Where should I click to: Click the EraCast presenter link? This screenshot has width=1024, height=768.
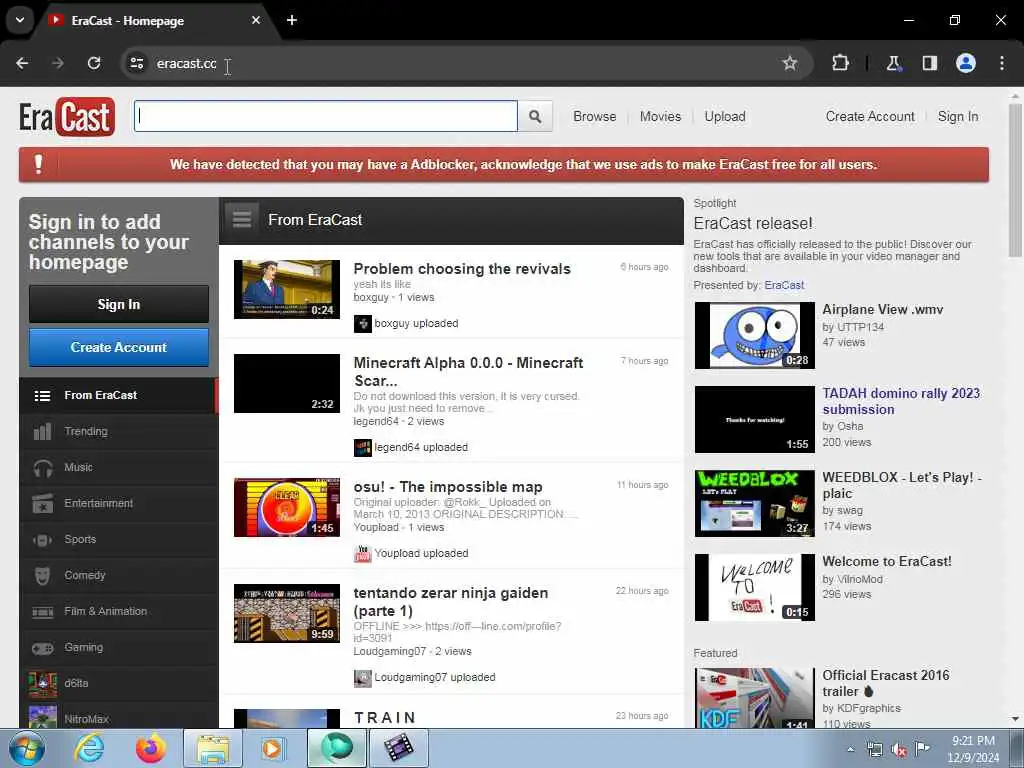(x=784, y=285)
